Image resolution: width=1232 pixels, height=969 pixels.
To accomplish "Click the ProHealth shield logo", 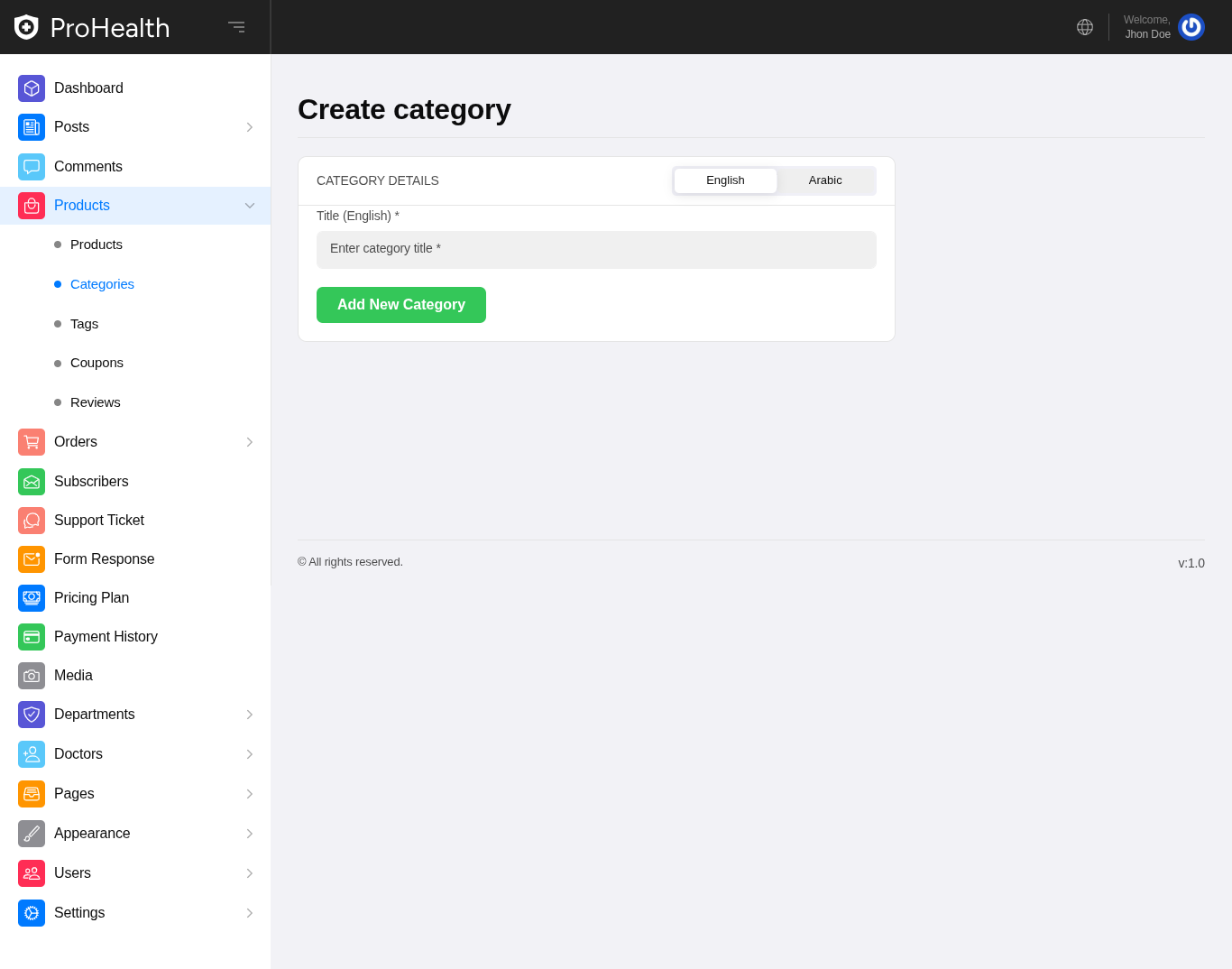I will tap(26, 27).
